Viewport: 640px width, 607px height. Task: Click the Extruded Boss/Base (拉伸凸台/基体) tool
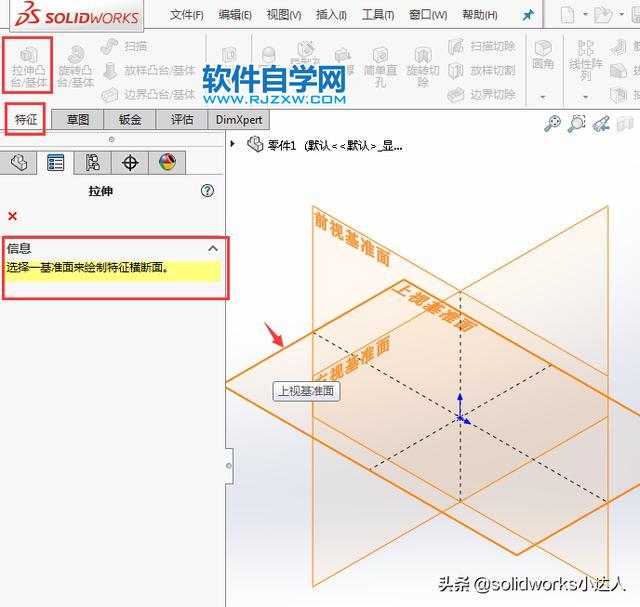(28, 66)
